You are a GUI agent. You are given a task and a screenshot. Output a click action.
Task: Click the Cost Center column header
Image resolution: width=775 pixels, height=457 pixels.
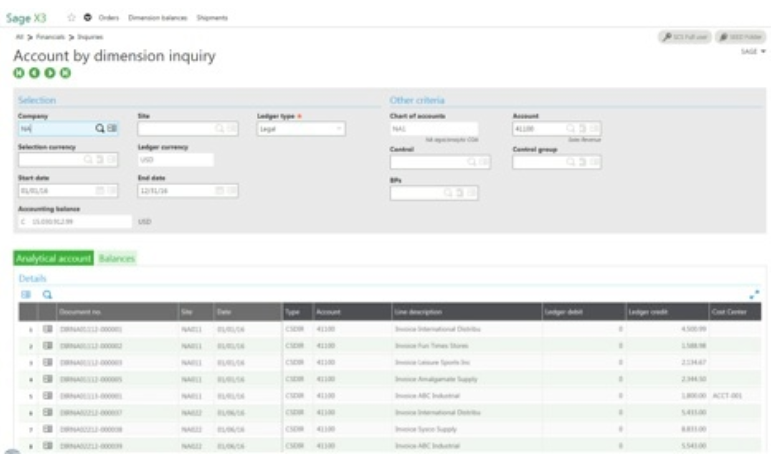point(735,312)
